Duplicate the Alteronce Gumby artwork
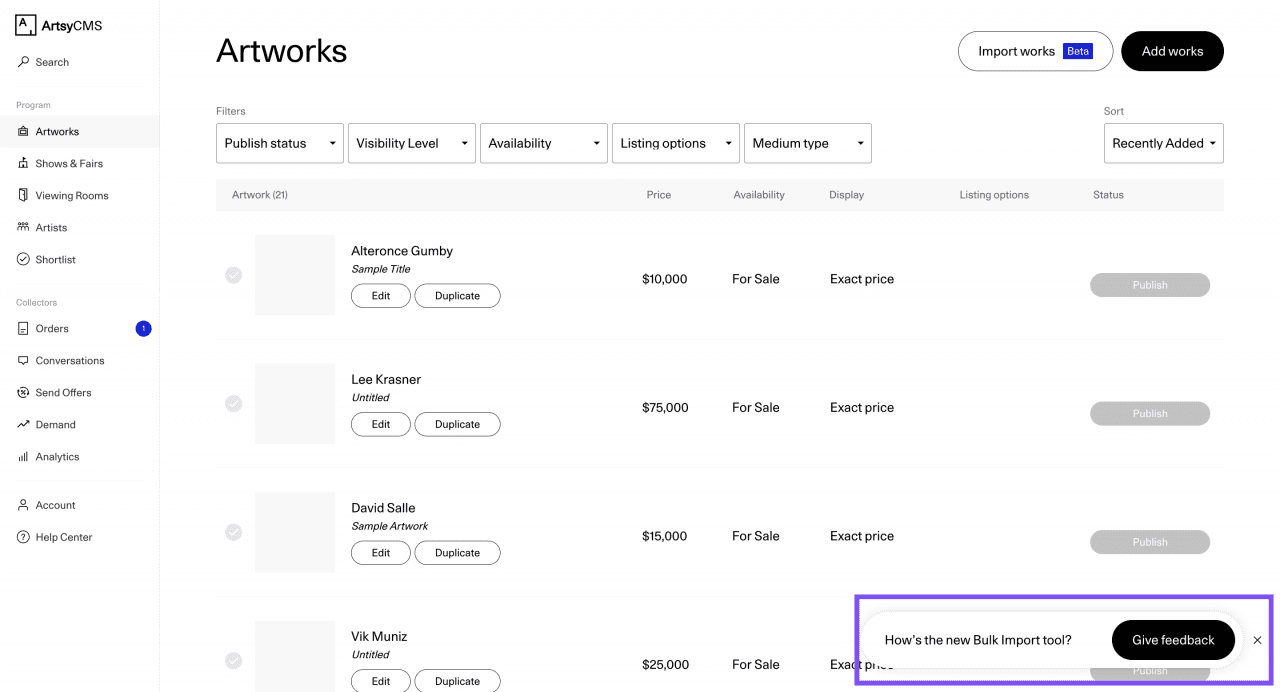 pyautogui.click(x=458, y=296)
